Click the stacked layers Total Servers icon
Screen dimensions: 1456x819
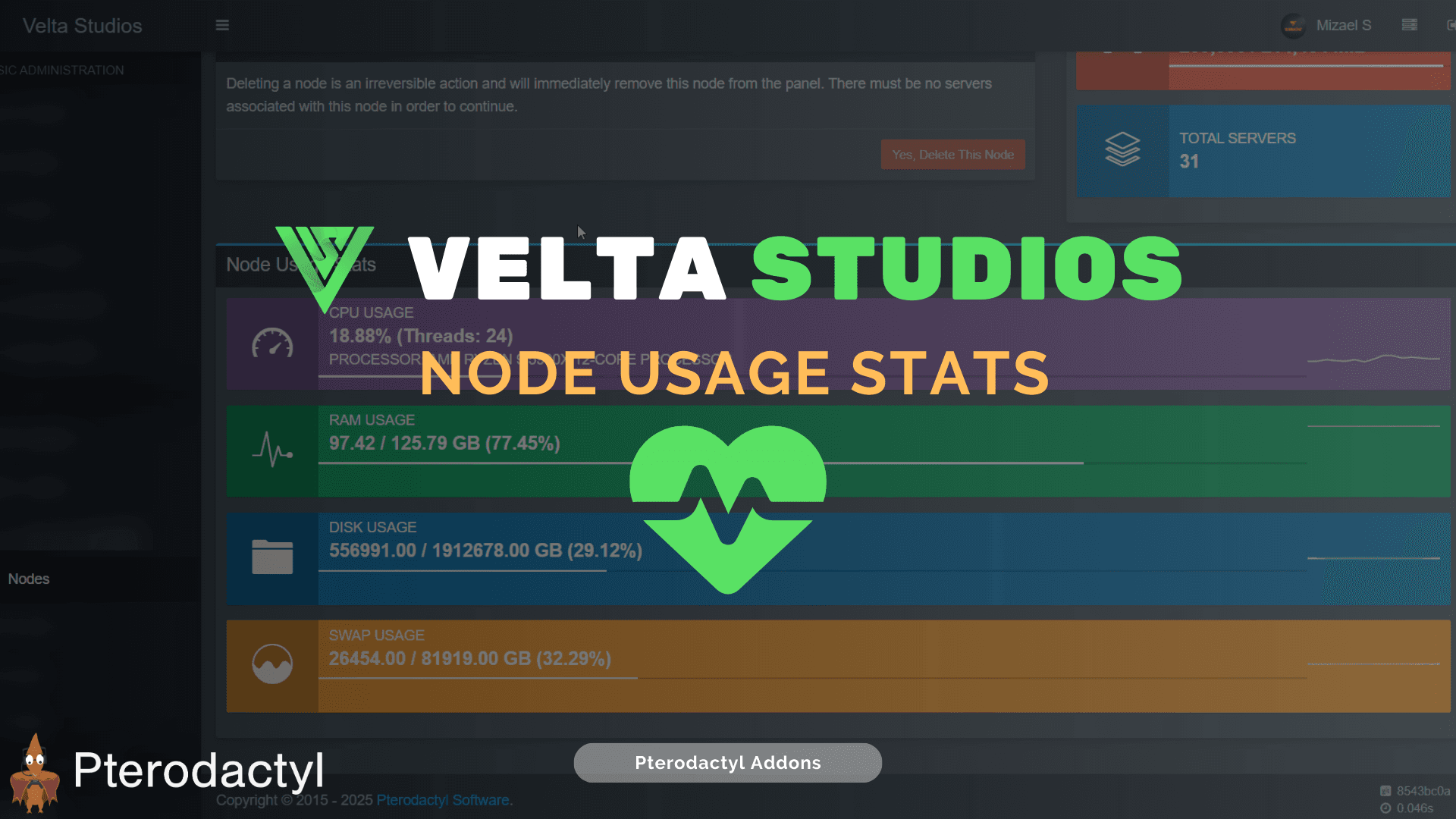[x=1122, y=149]
